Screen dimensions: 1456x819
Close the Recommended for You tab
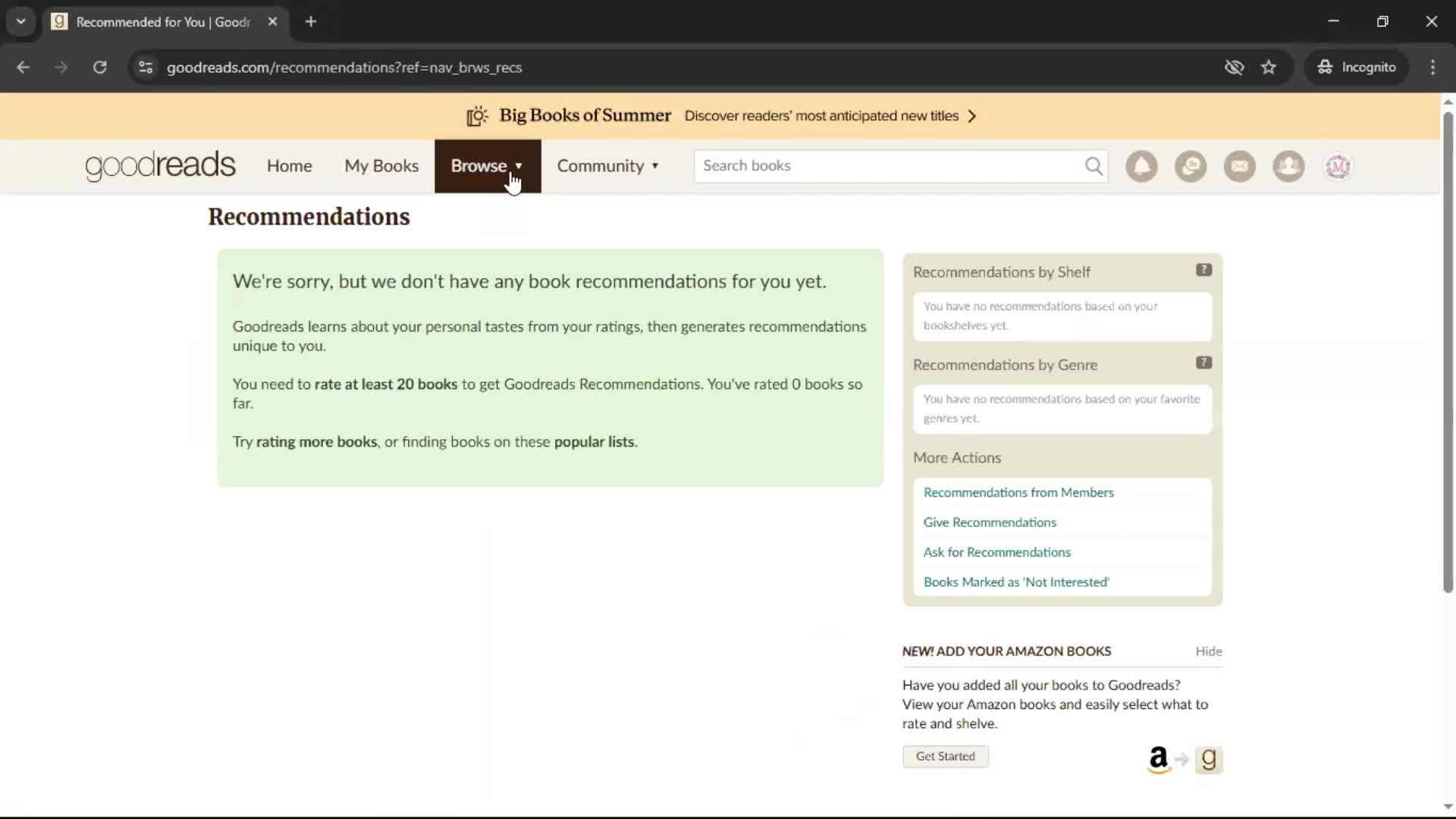[272, 22]
